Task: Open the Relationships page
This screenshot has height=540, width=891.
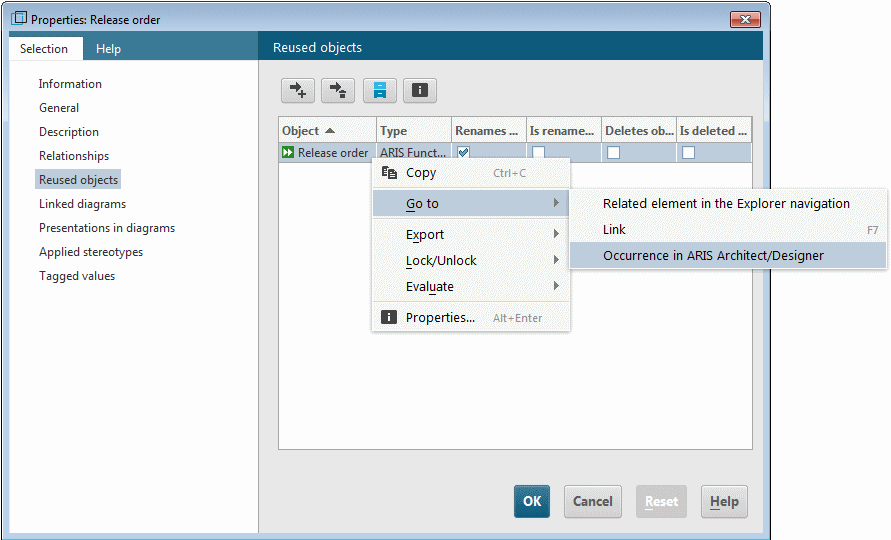Action: tap(74, 156)
